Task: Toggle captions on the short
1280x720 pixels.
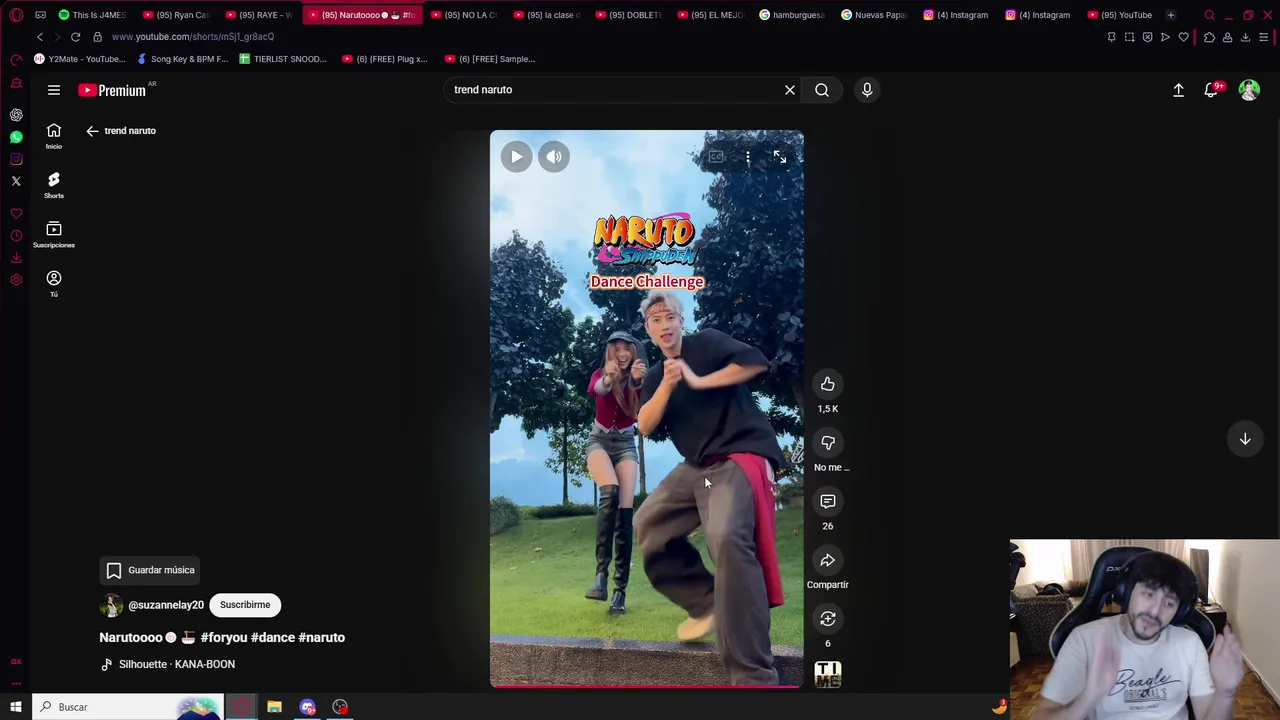Action: (716, 157)
